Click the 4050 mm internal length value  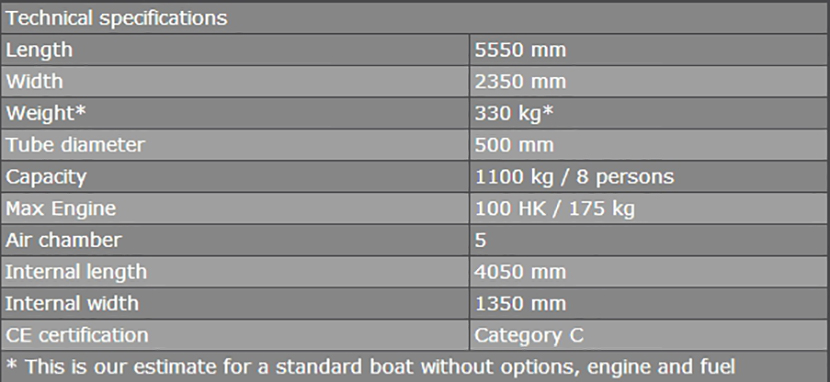click(x=520, y=272)
